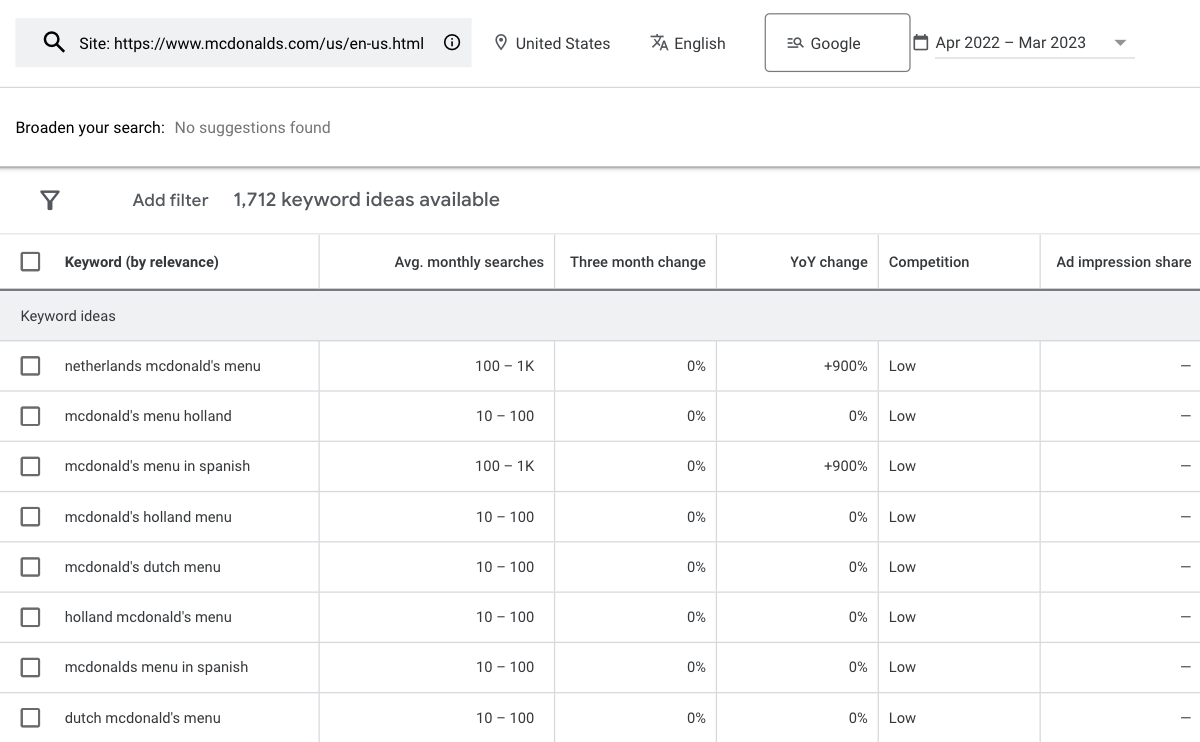1200x742 pixels.
Task: Click 1,712 keyword ideas available text
Action: coord(366,200)
